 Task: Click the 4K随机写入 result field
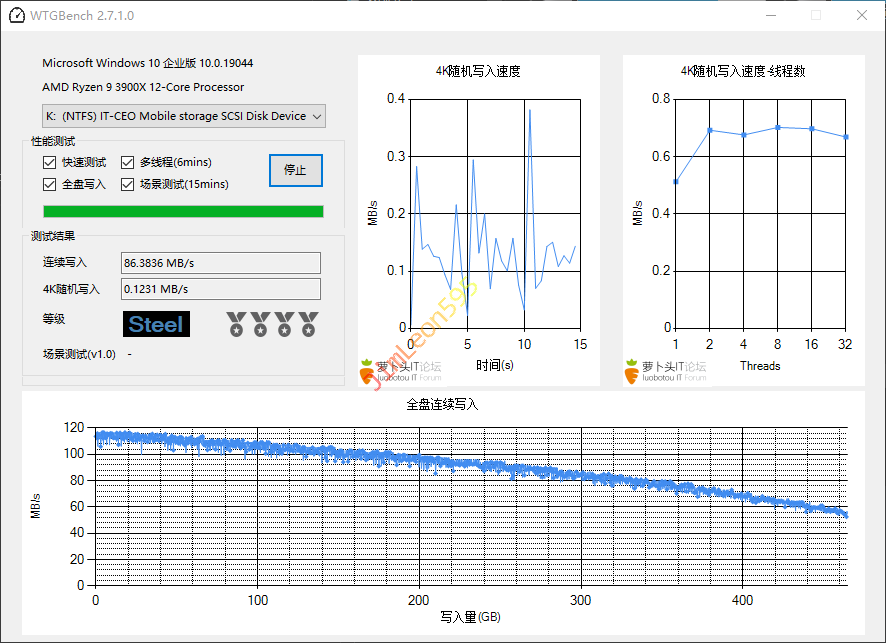pos(220,289)
